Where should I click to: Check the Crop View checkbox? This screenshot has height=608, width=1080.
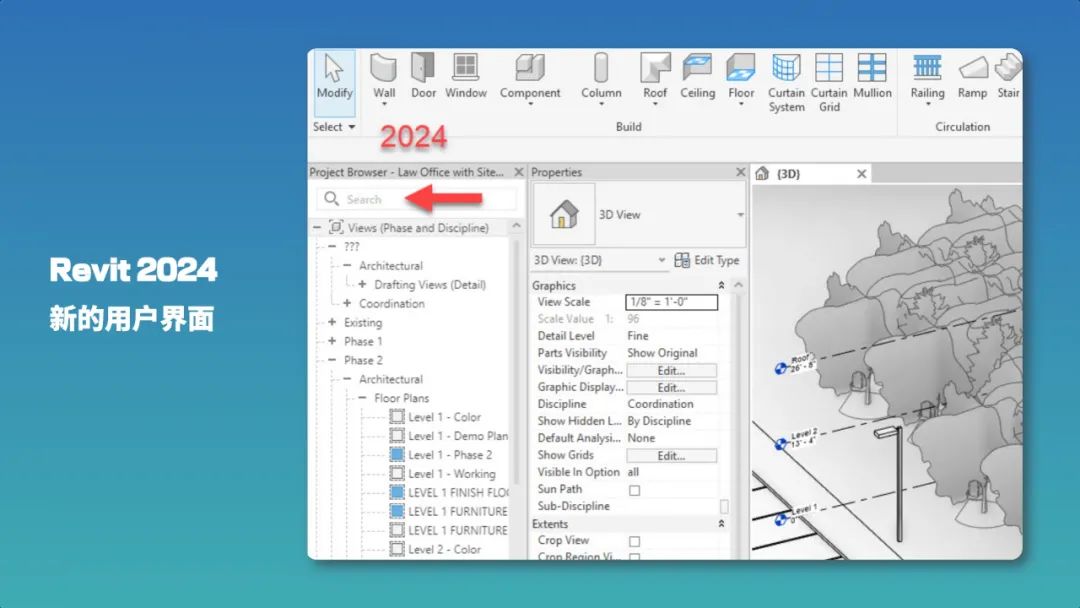(x=635, y=540)
